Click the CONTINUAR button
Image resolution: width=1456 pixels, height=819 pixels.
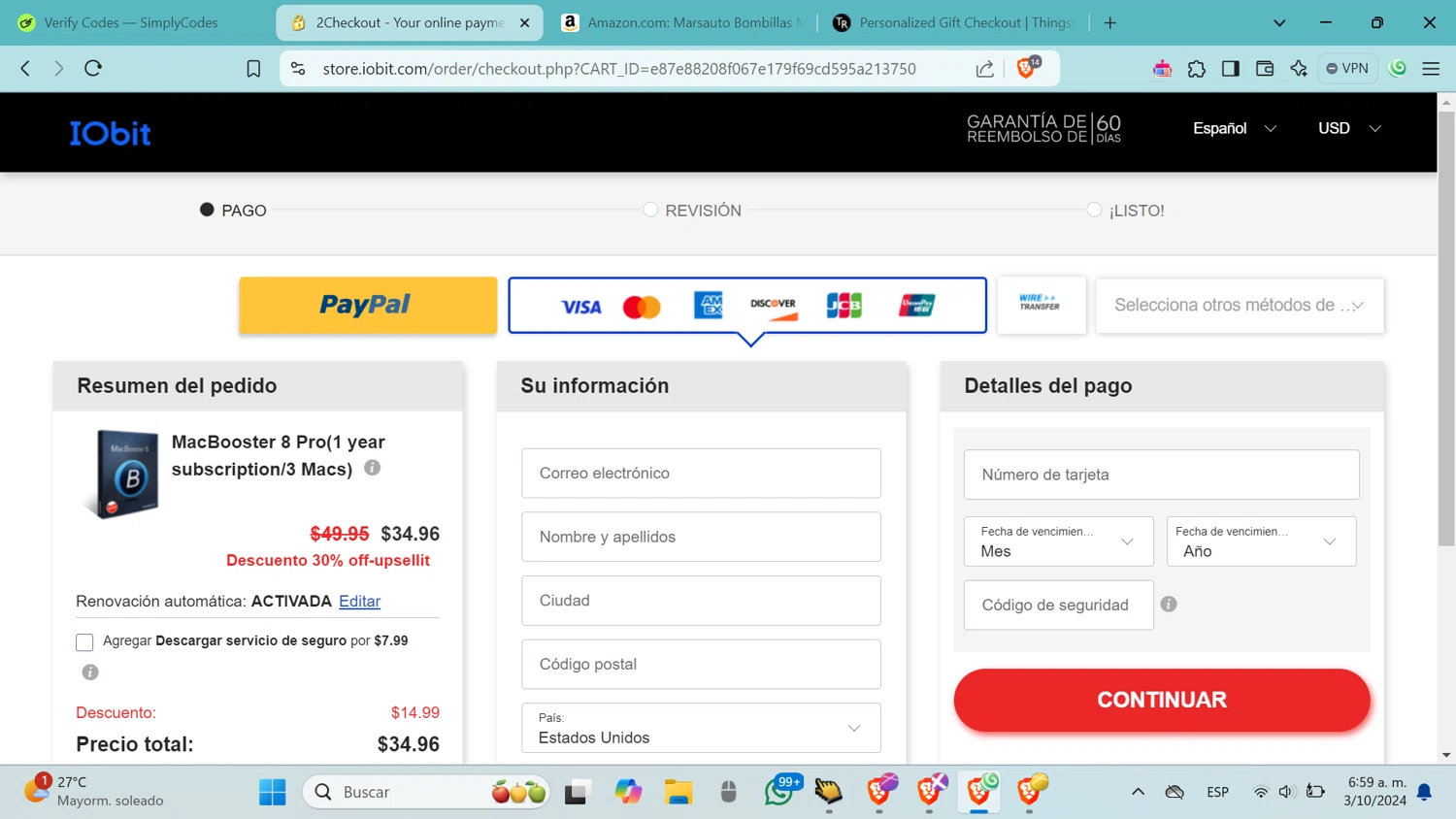(1162, 700)
